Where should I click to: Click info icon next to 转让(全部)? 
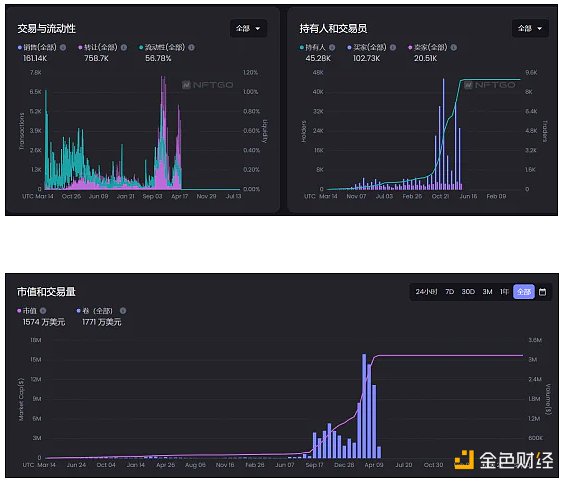click(x=124, y=47)
